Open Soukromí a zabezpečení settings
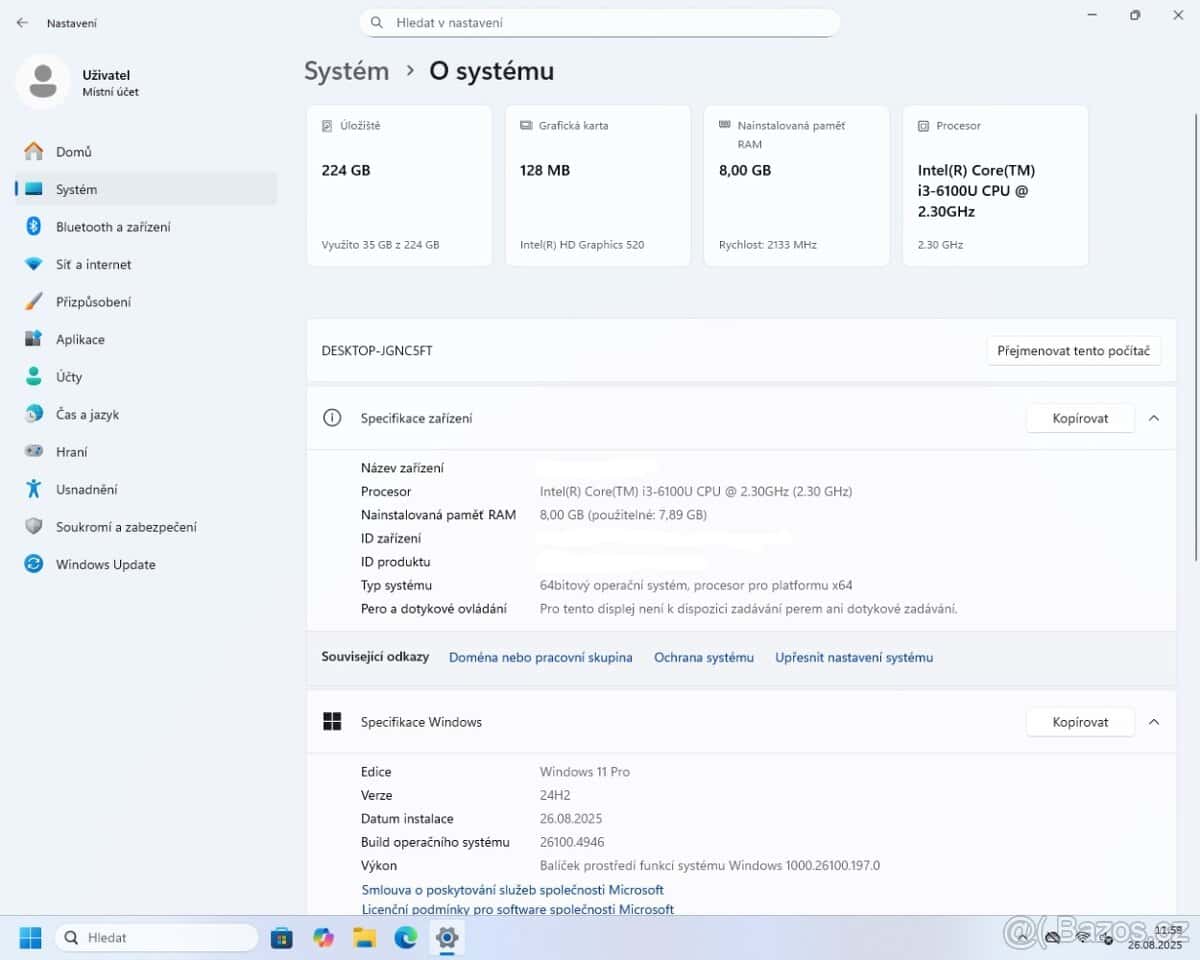 coord(125,527)
